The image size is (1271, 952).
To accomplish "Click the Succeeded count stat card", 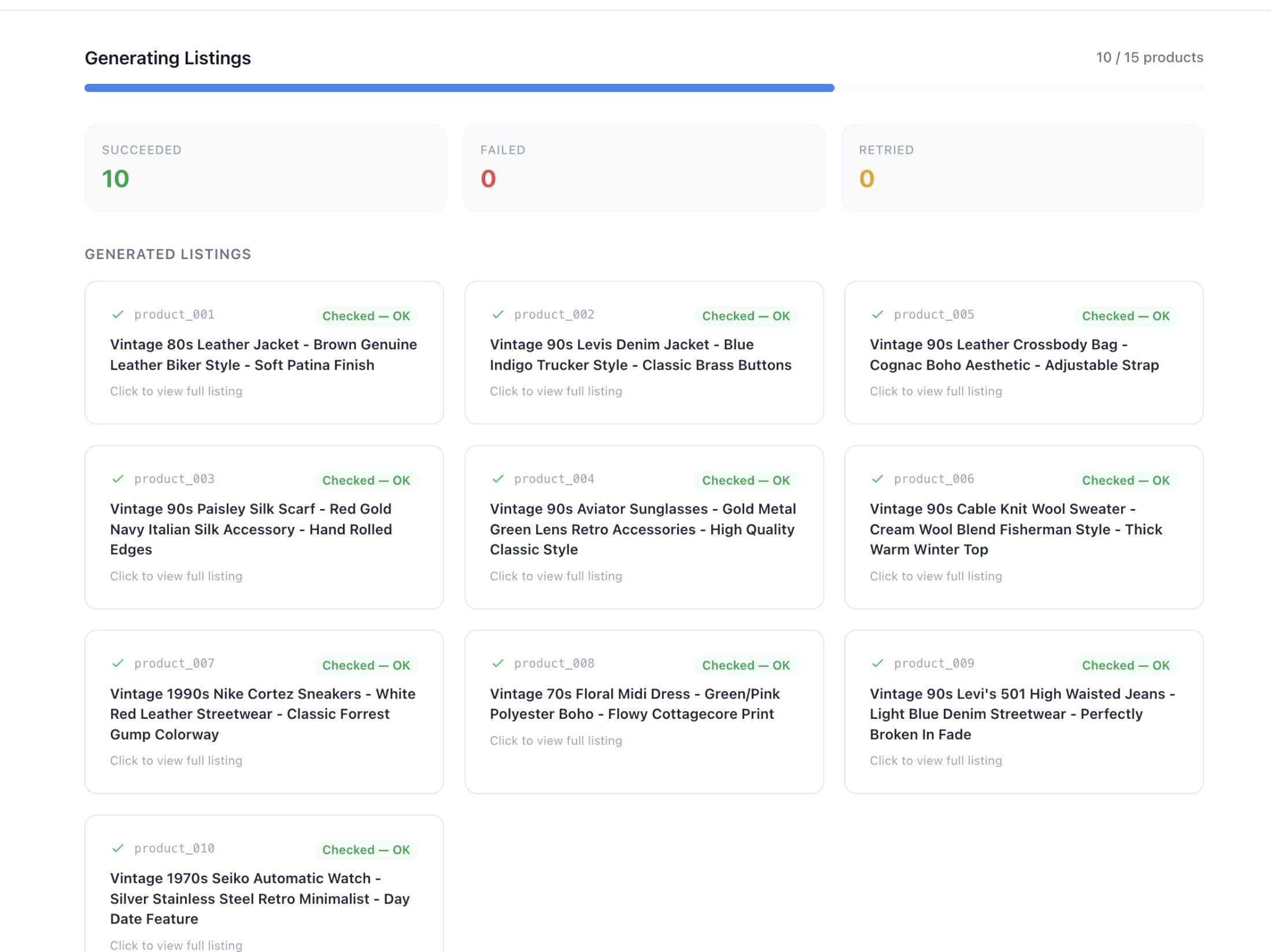I will click(x=265, y=168).
